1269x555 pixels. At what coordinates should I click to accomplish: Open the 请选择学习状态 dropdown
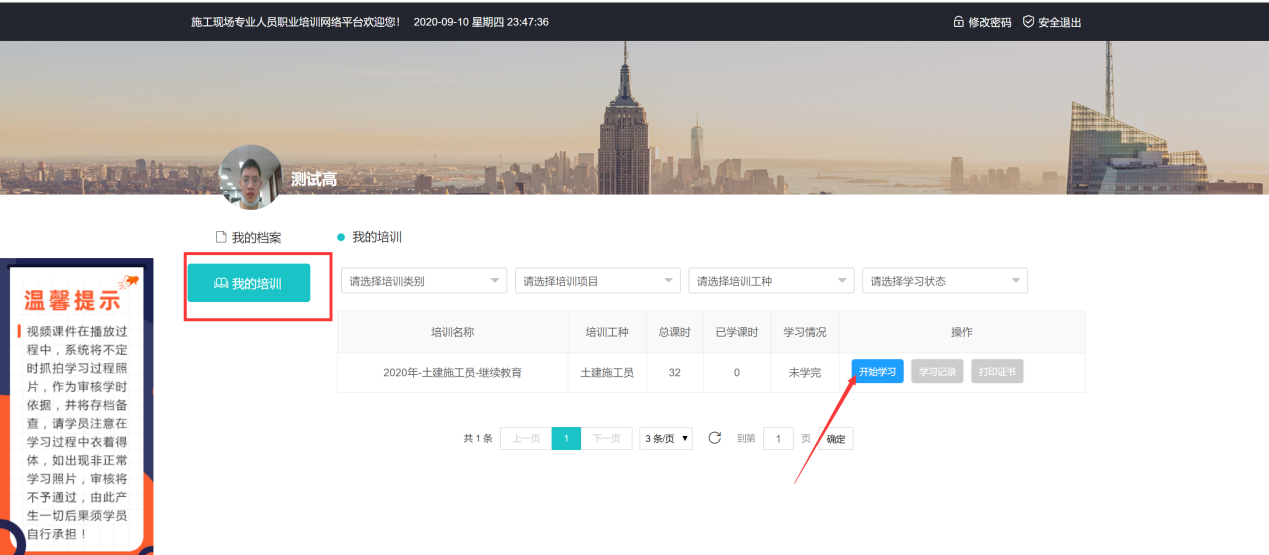pyautogui.click(x=945, y=281)
